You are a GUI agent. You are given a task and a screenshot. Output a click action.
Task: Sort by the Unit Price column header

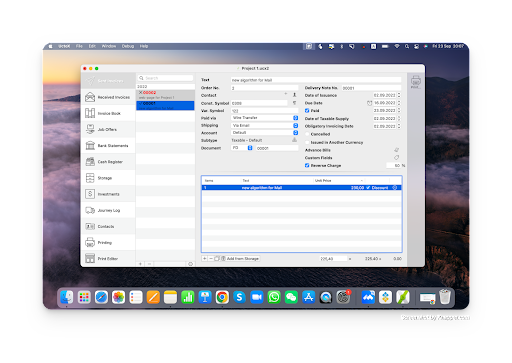coord(338,180)
